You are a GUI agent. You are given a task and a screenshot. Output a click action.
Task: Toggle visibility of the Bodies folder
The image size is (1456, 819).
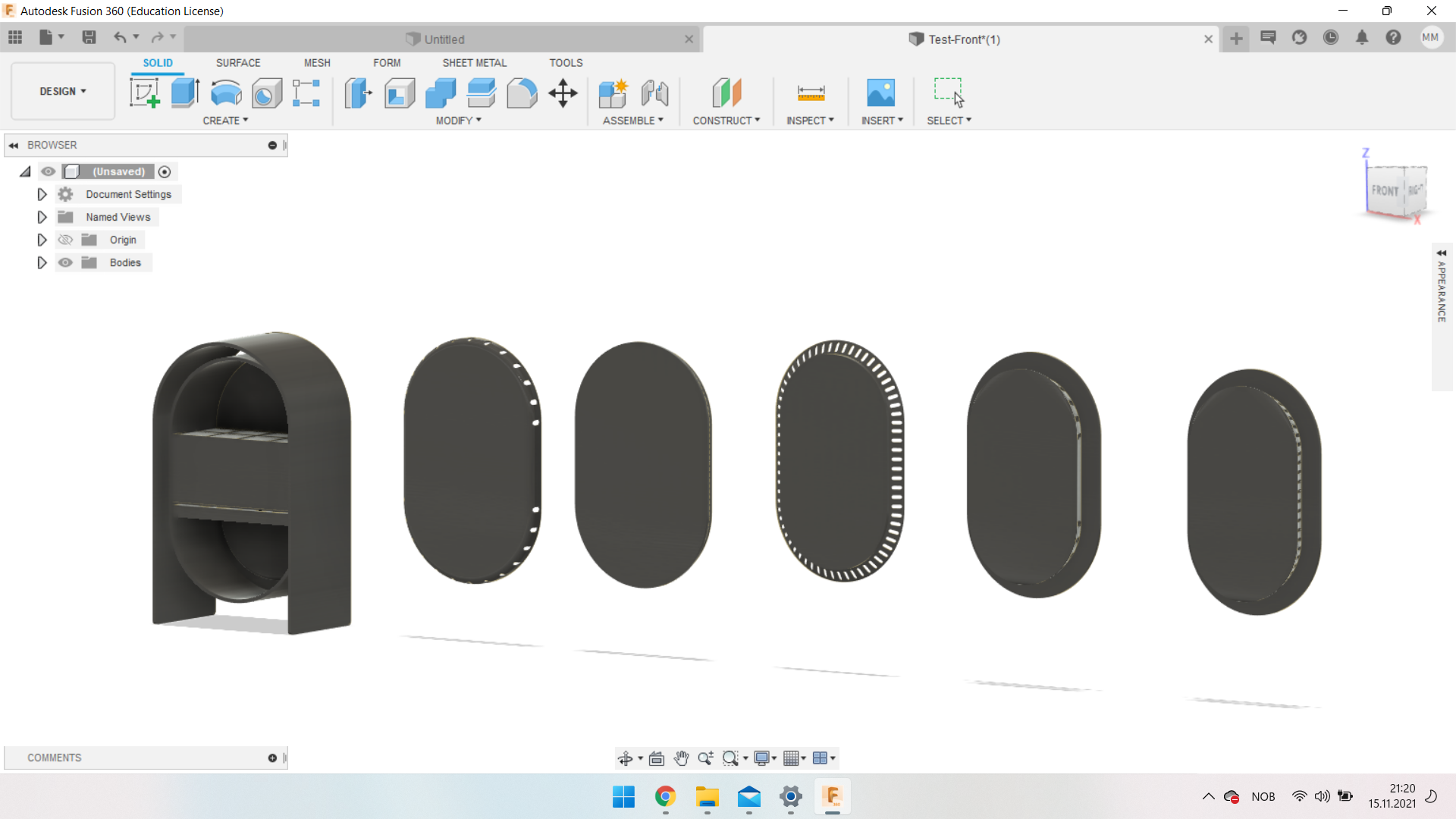pos(66,262)
